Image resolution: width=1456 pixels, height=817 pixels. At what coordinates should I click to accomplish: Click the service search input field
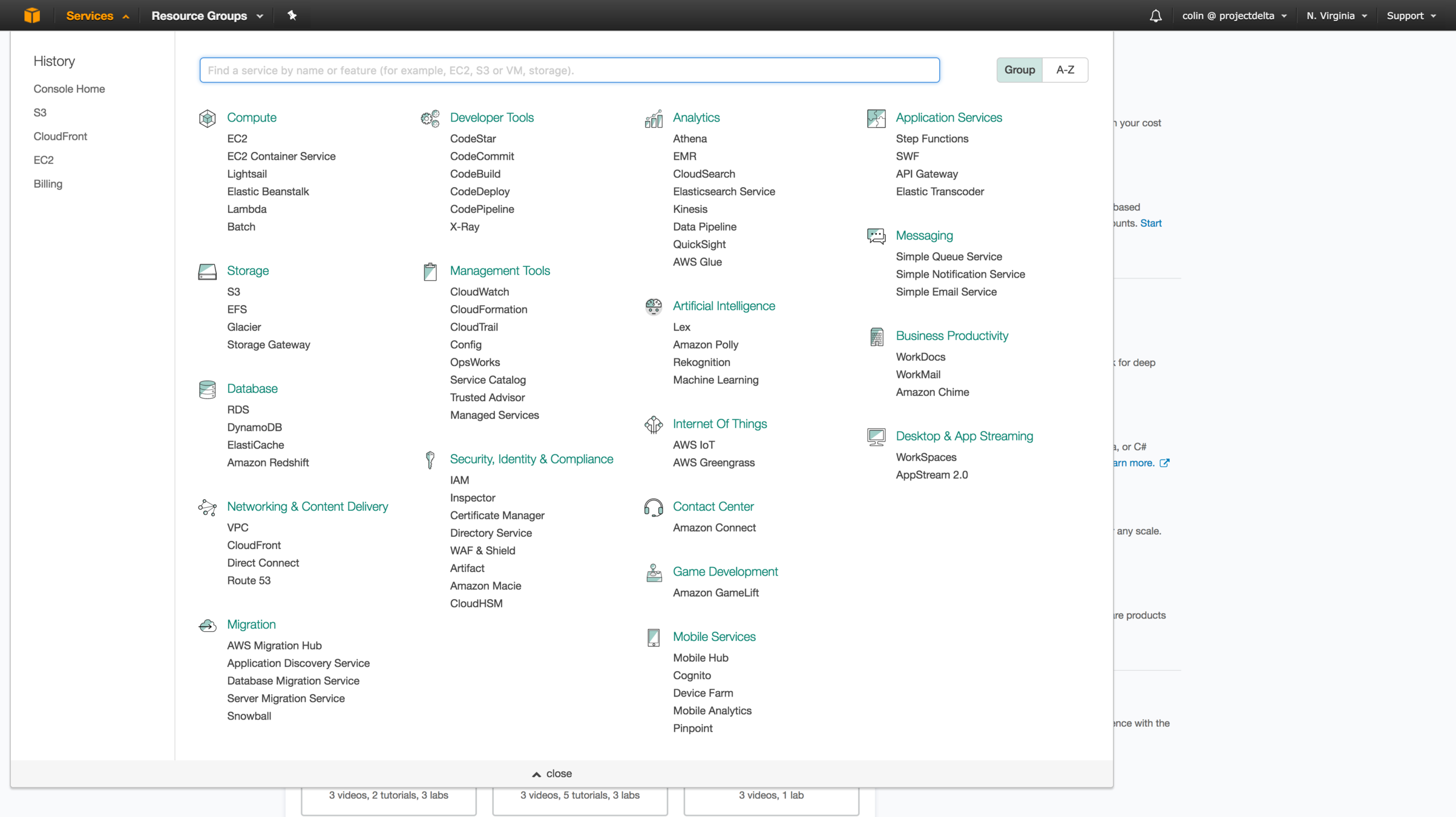(x=569, y=70)
